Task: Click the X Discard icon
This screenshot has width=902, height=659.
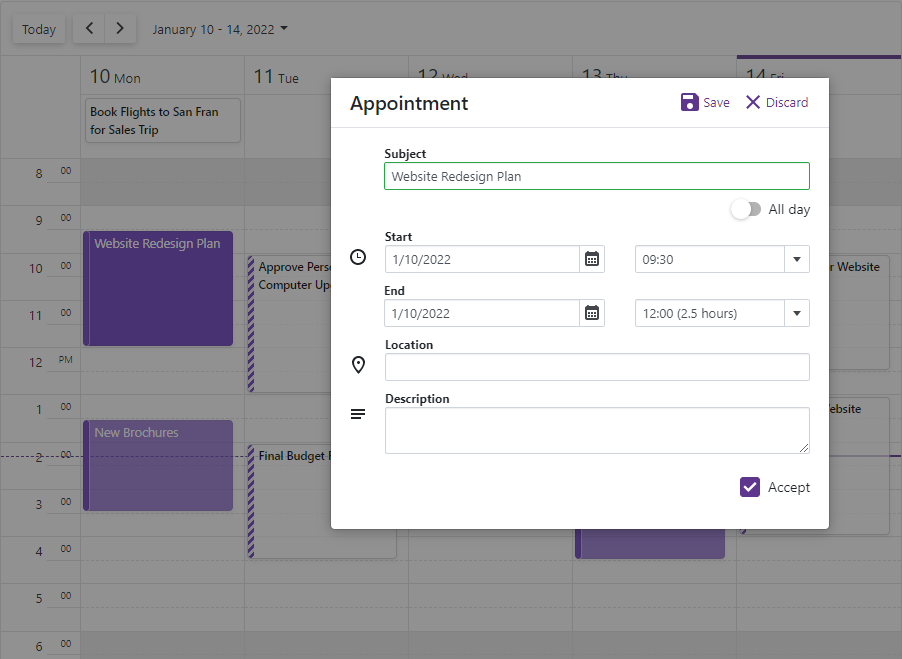Action: pos(753,101)
